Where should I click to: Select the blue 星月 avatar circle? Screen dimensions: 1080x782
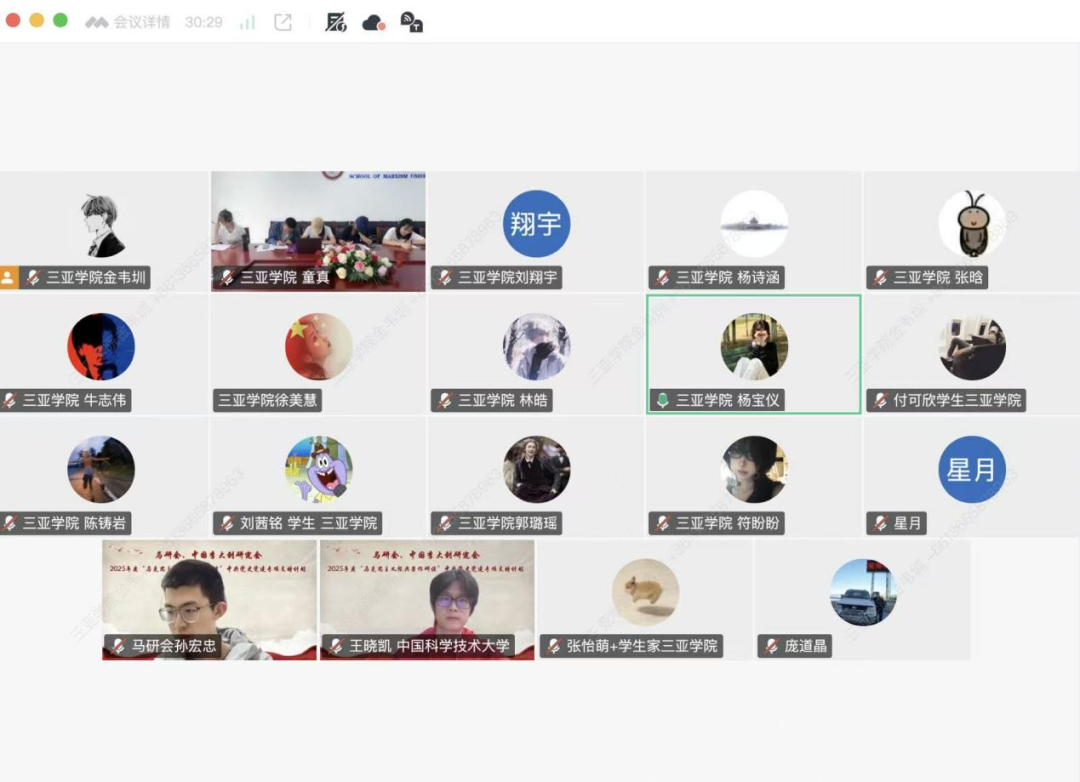tap(971, 469)
